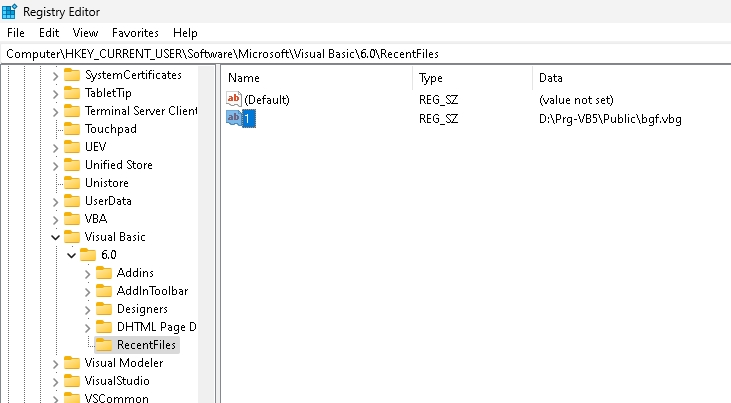This screenshot has width=731, height=403.
Task: Click the tree pane vertical scrollbar
Action: [x=206, y=233]
